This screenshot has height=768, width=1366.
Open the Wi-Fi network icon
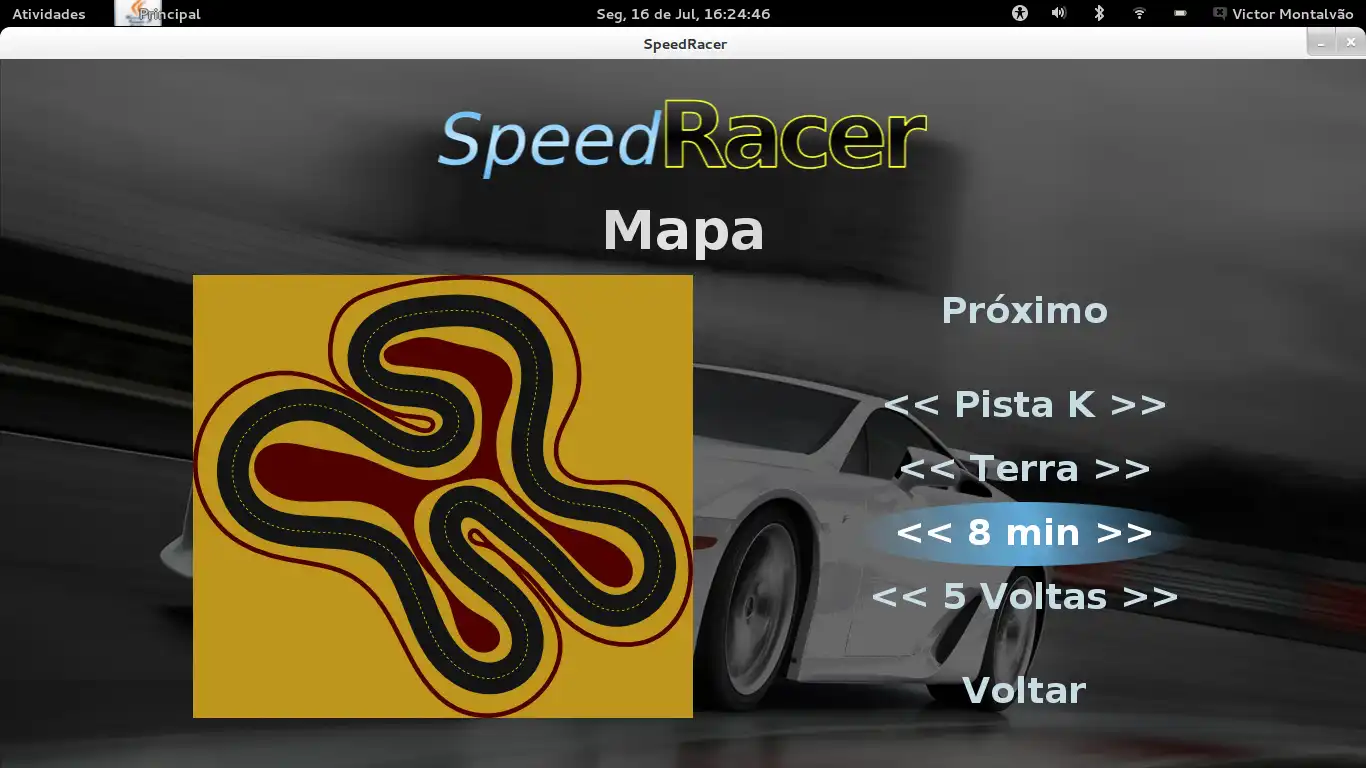1139,13
